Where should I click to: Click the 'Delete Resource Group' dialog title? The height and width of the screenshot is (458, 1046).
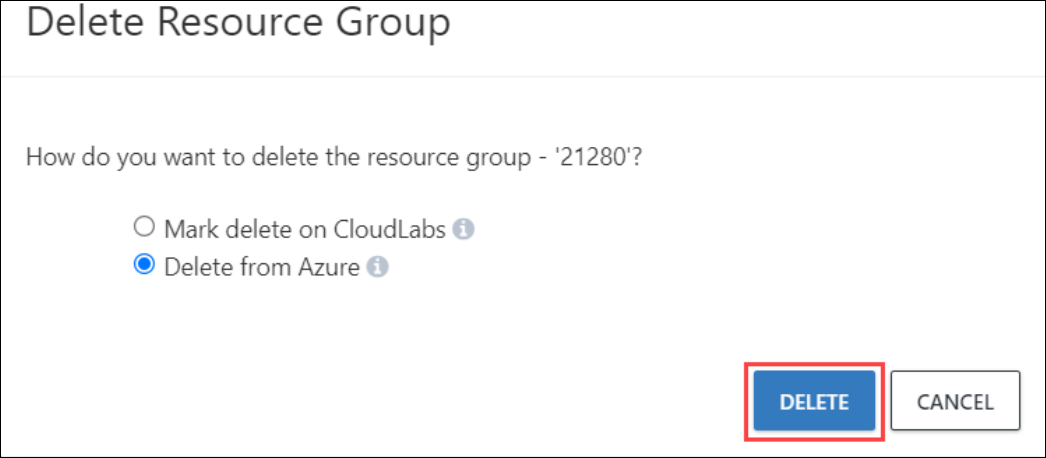click(x=238, y=24)
